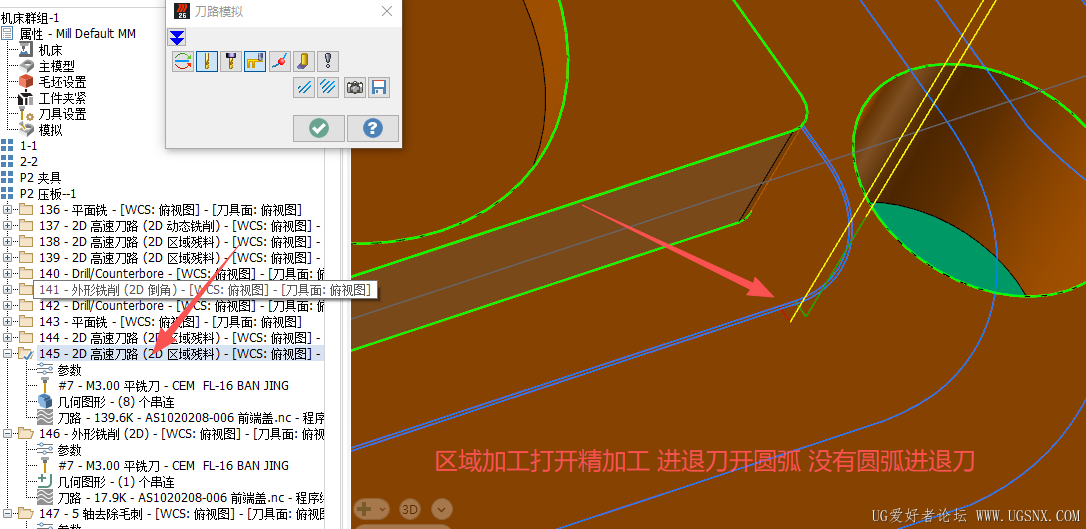Open help with the blue question button
Screen dimensions: 1086x529
pyautogui.click(x=373, y=128)
